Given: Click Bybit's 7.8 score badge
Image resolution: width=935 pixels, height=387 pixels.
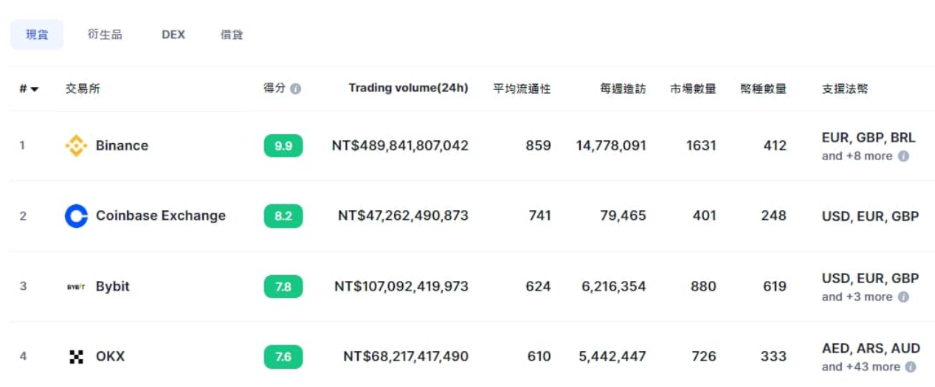Looking at the screenshot, I should tap(283, 287).
